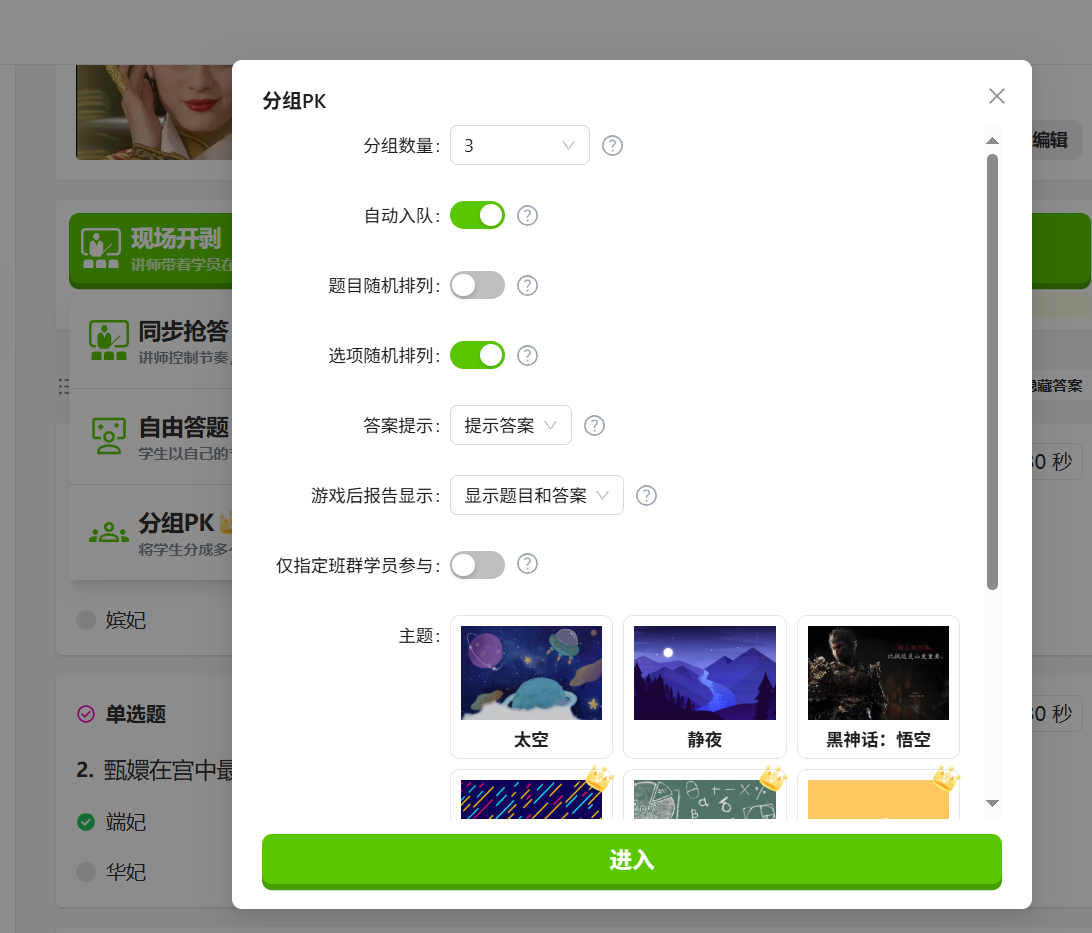The width and height of the screenshot is (1092, 933).
Task: Select the 嫔妃 answer radio
Action: tap(86, 620)
